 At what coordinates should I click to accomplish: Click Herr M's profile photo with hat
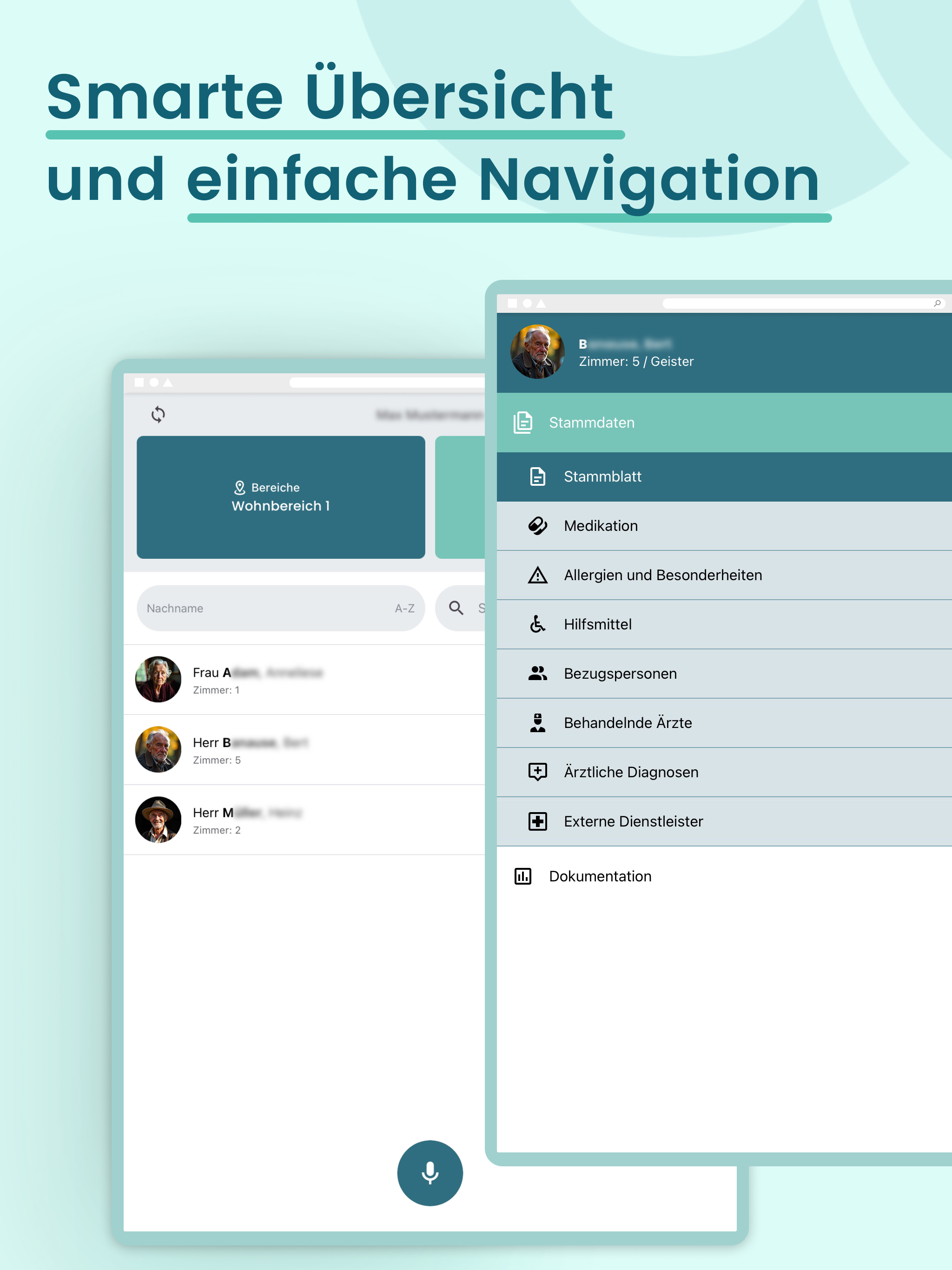pyautogui.click(x=158, y=819)
